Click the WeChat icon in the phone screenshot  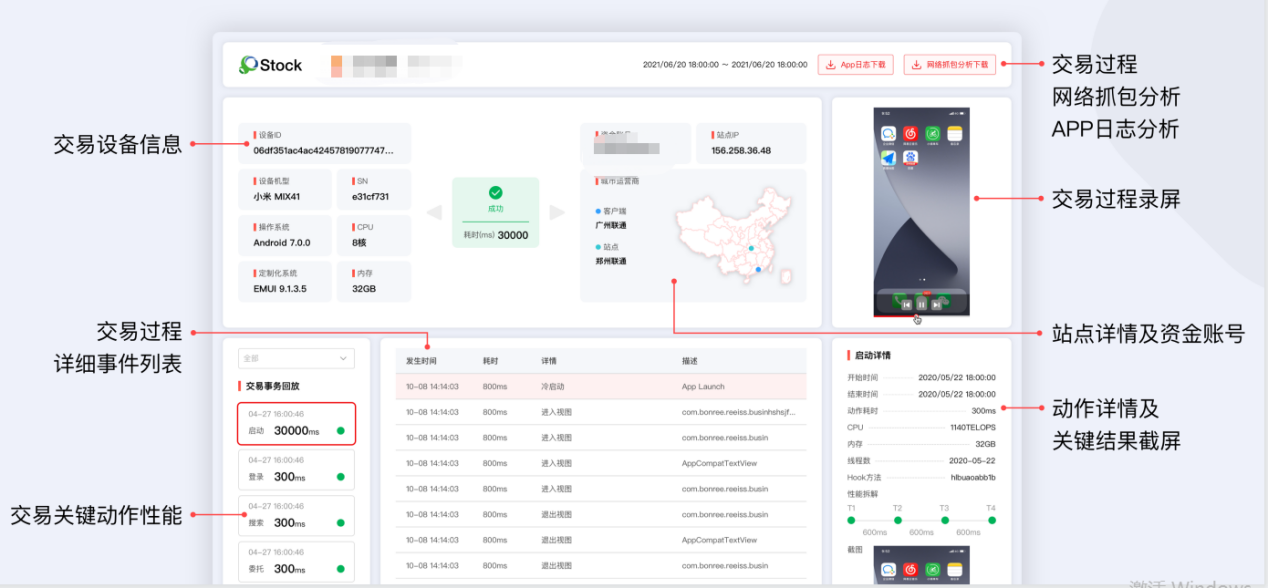pyautogui.click(x=890, y=135)
